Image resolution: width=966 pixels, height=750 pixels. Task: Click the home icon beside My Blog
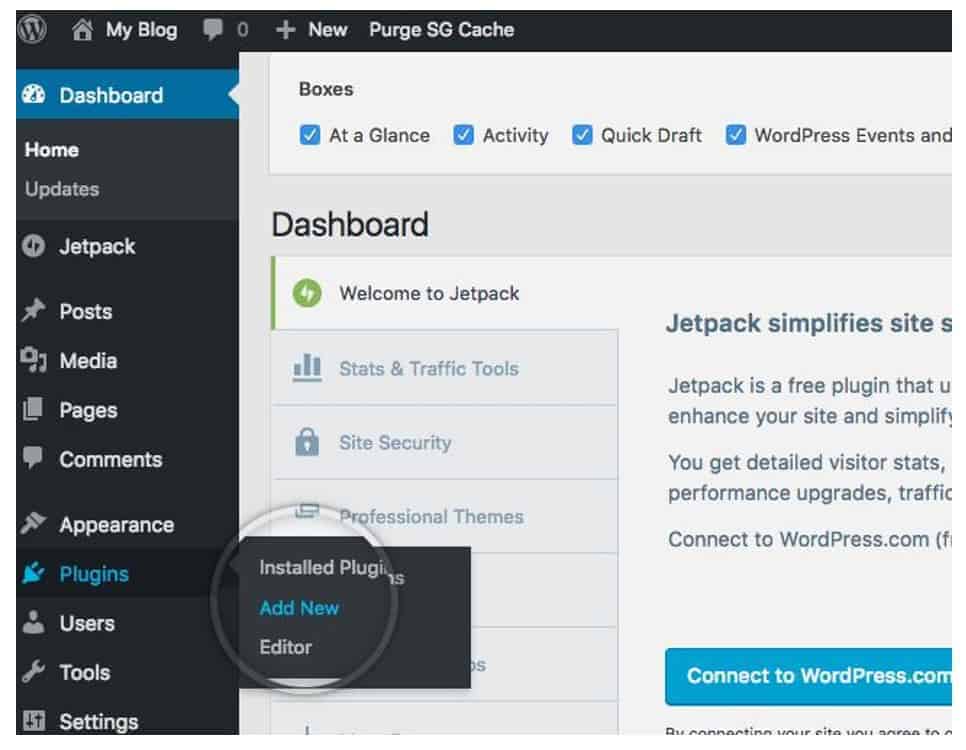[x=82, y=30]
